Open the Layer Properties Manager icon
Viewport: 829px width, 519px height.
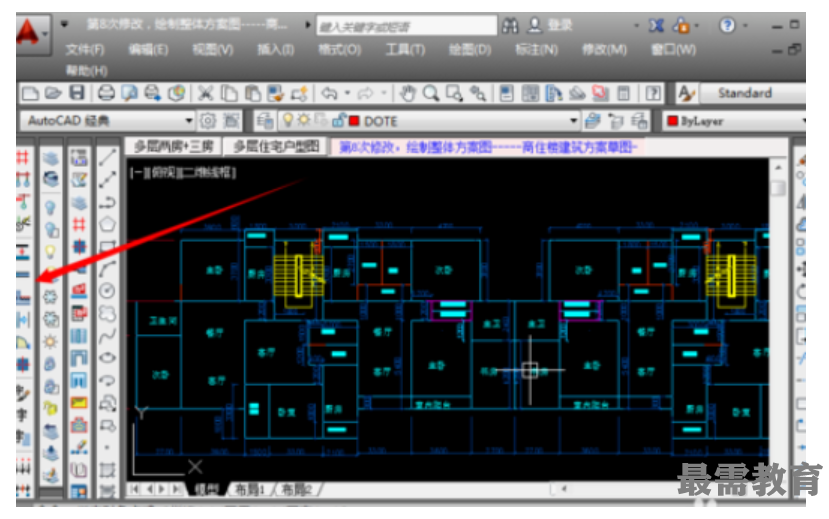coord(264,121)
